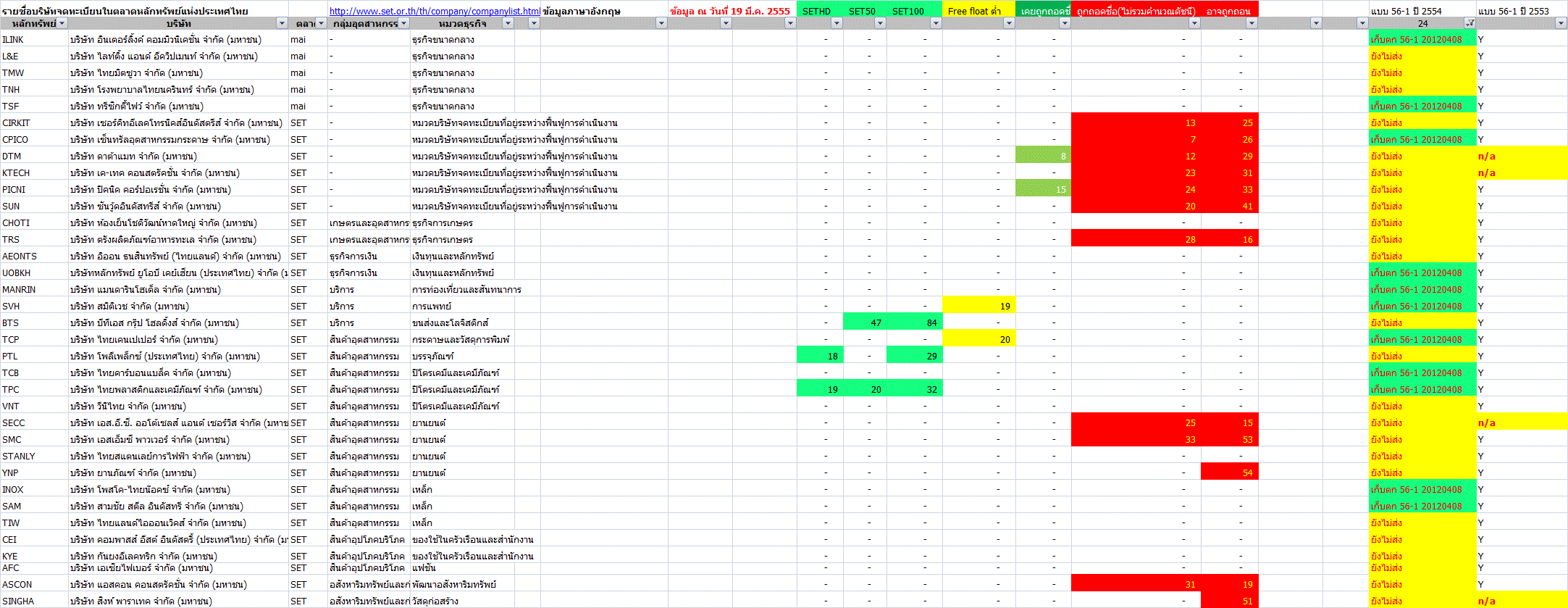Image resolution: width=1568 pixels, height=608 pixels.
Task: Open the เคยถูกถอดชื่อ column filter dropdown
Action: pos(1065,23)
